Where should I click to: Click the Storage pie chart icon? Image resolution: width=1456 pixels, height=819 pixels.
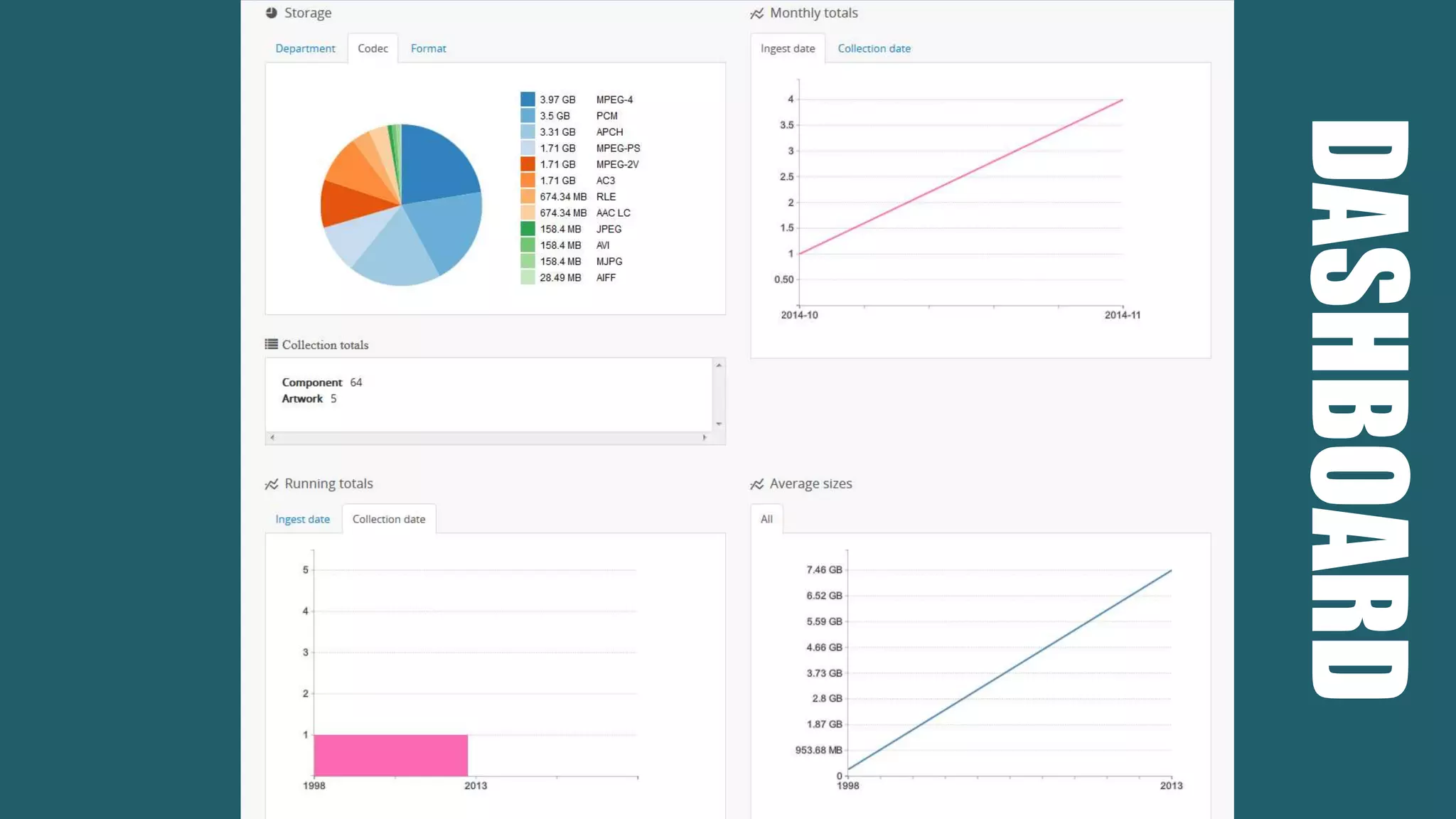point(271,13)
